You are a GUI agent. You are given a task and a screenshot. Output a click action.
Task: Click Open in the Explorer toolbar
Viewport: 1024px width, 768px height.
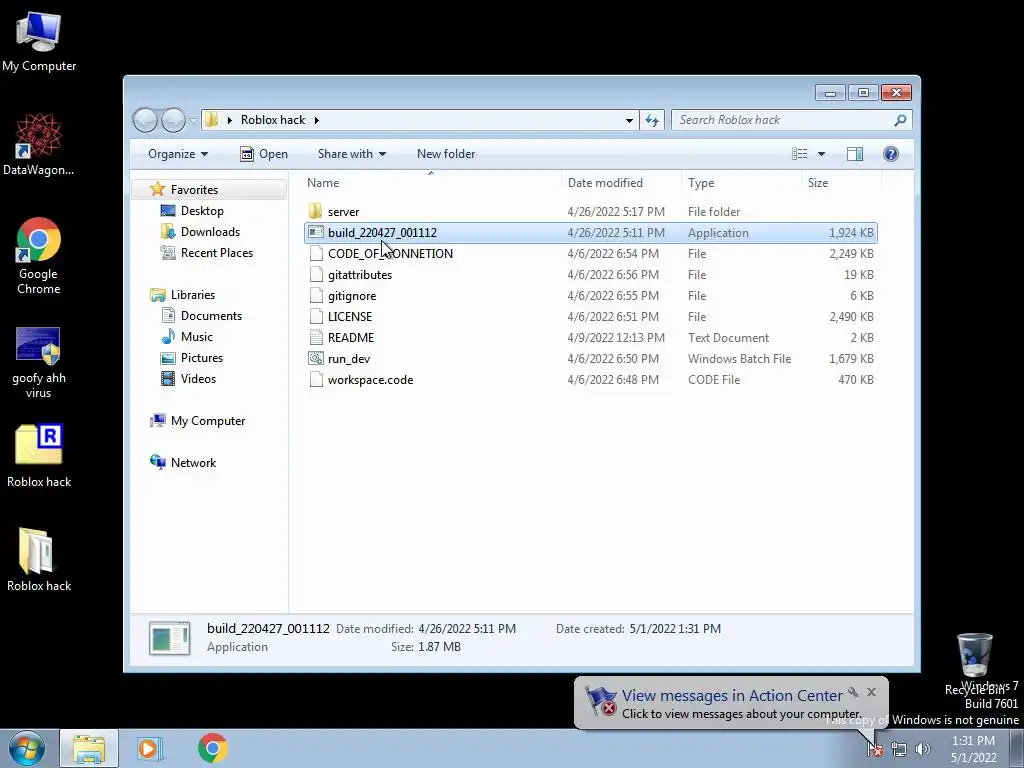[264, 153]
